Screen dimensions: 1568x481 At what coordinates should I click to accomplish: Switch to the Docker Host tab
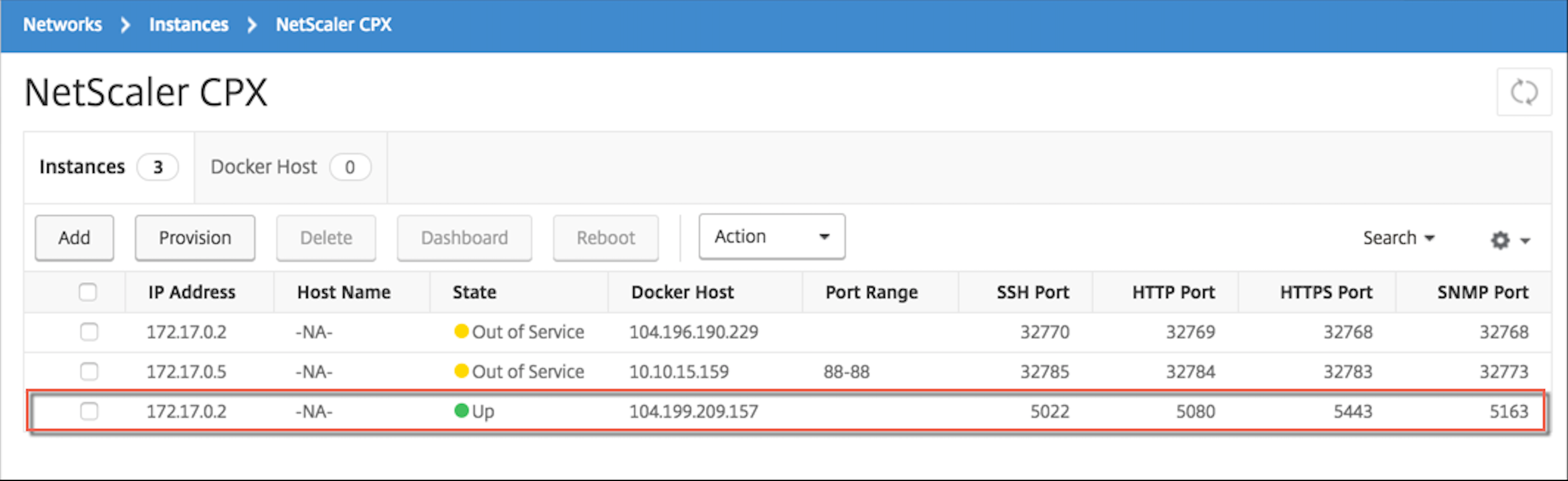pos(290,167)
